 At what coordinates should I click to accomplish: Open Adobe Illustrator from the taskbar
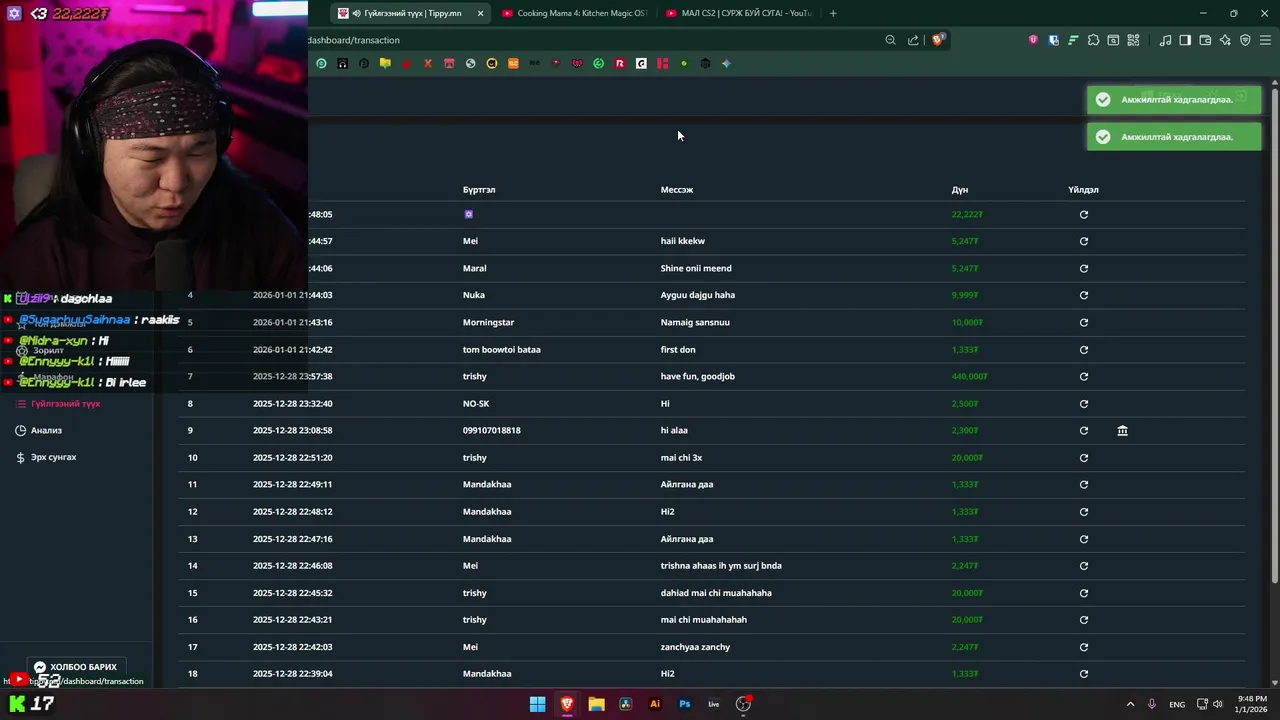[655, 704]
